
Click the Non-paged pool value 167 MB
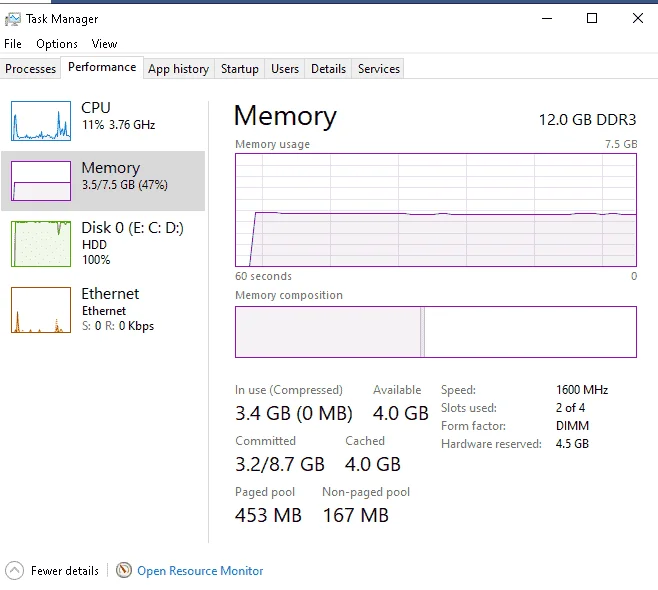356,515
